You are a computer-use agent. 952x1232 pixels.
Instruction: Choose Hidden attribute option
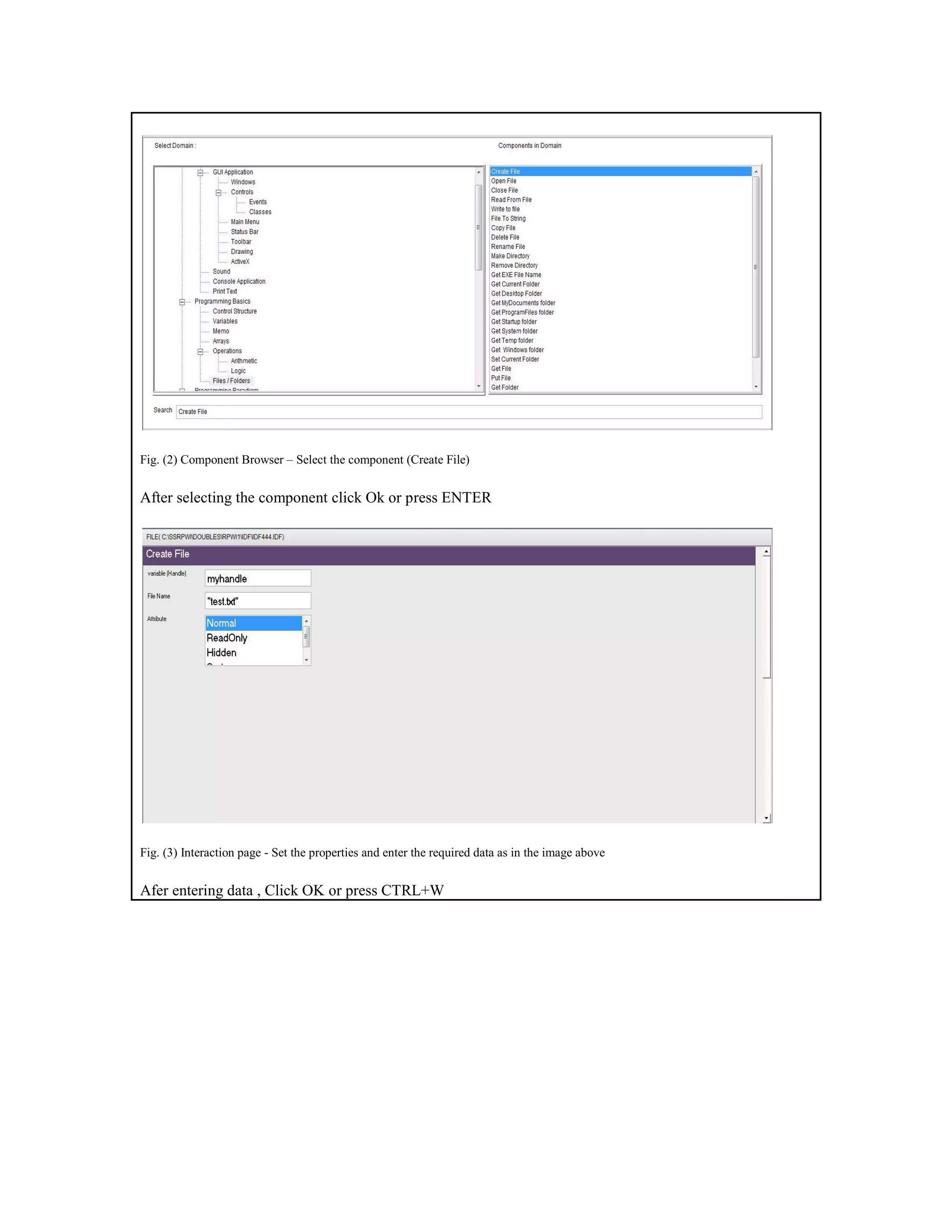[x=254, y=653]
